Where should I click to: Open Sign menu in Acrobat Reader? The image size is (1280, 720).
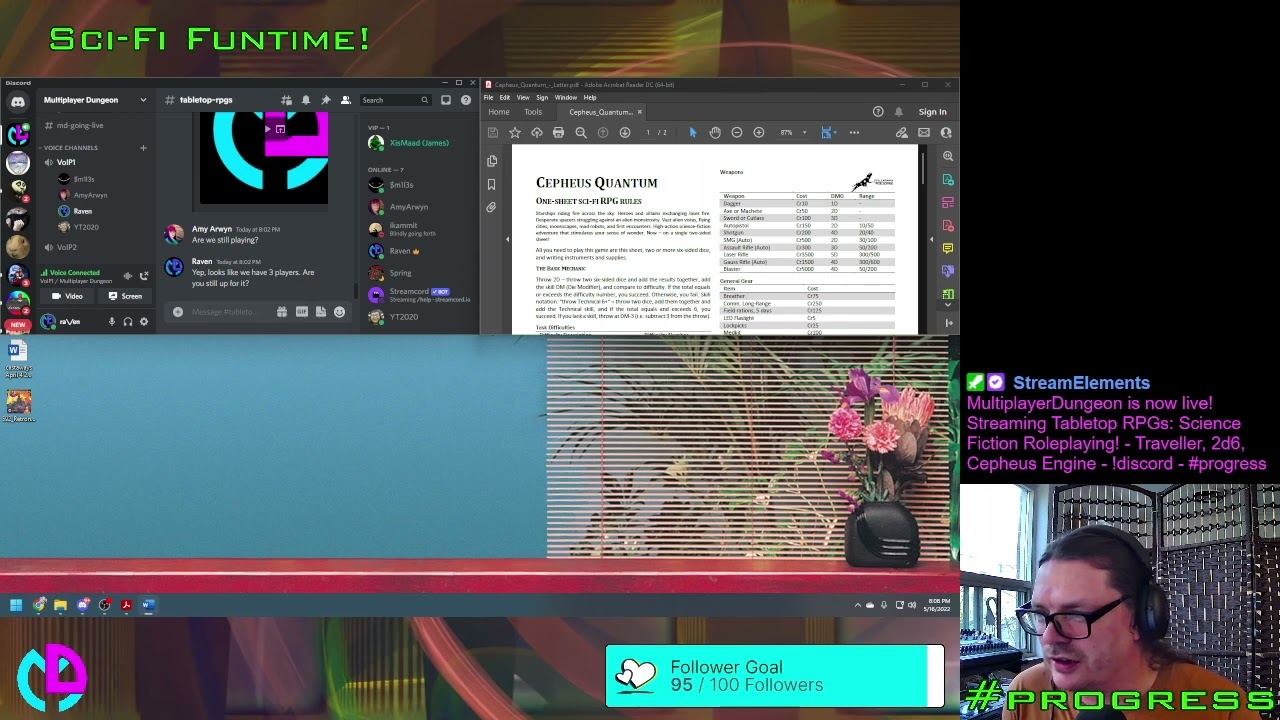(x=542, y=98)
